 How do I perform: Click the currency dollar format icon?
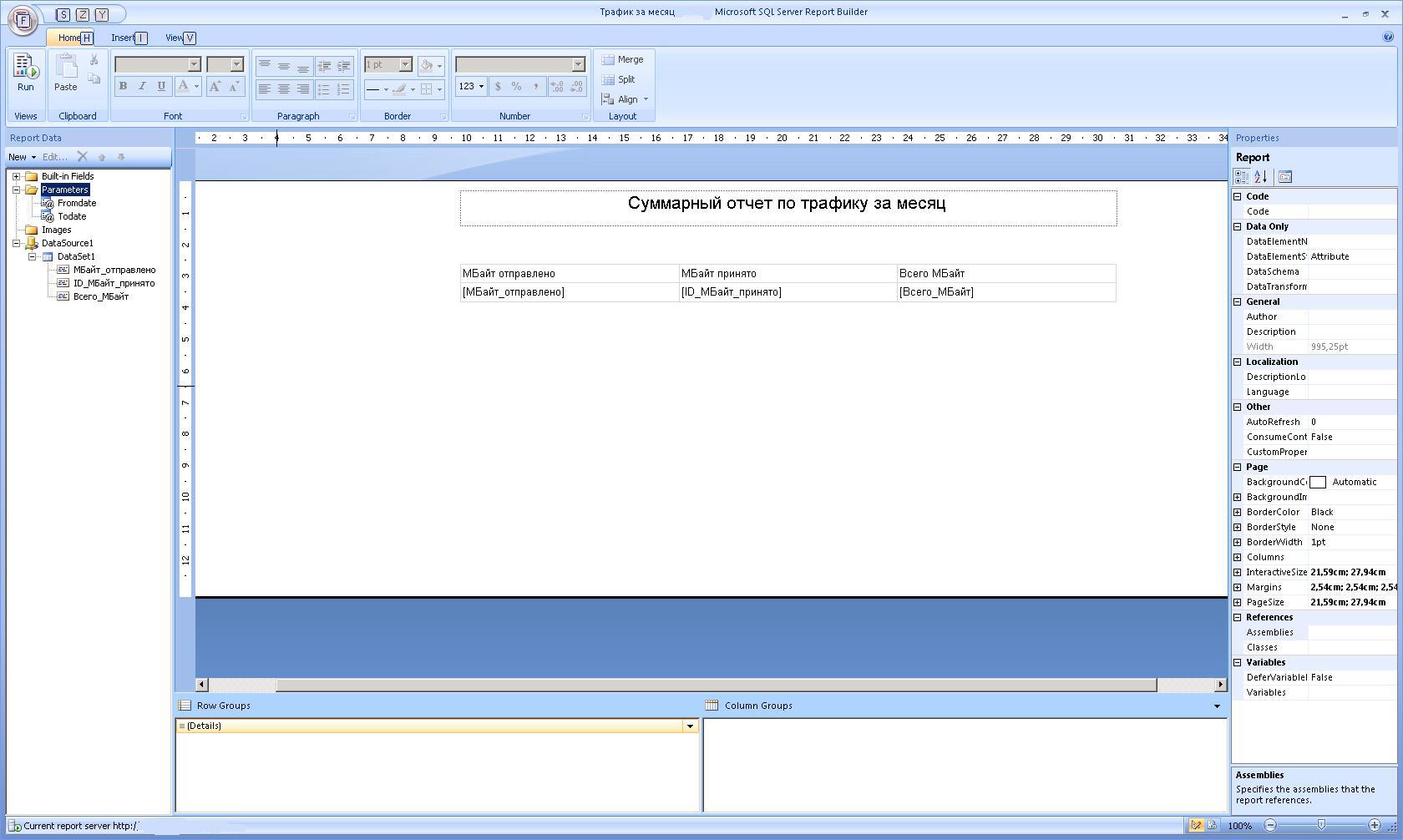[x=498, y=86]
